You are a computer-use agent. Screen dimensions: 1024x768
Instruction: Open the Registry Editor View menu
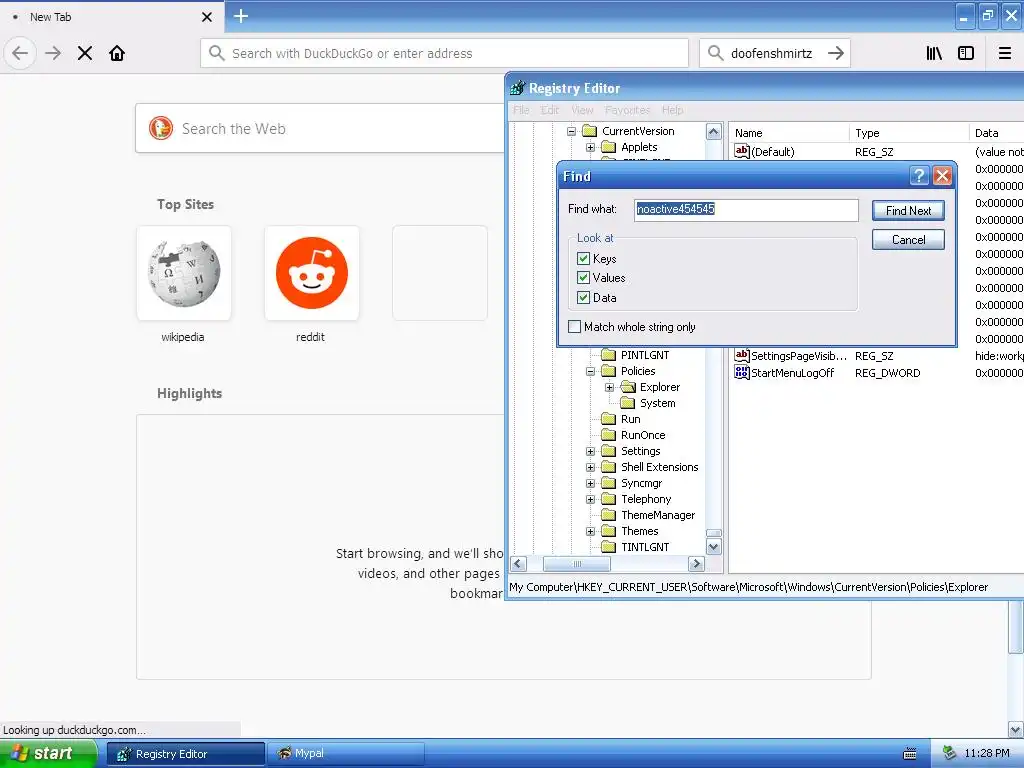(582, 110)
